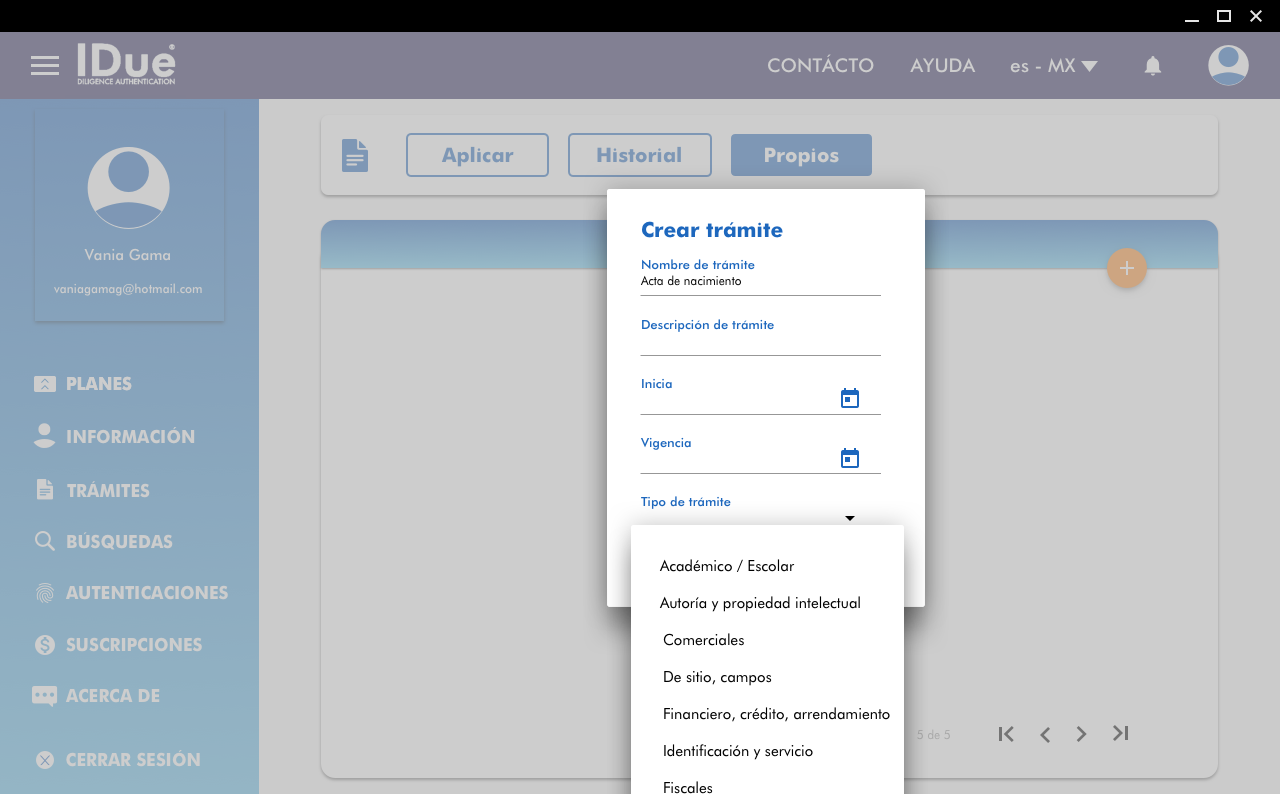Expand the es - MX language dropdown
Viewport: 1280px width, 794px height.
[x=1054, y=66]
